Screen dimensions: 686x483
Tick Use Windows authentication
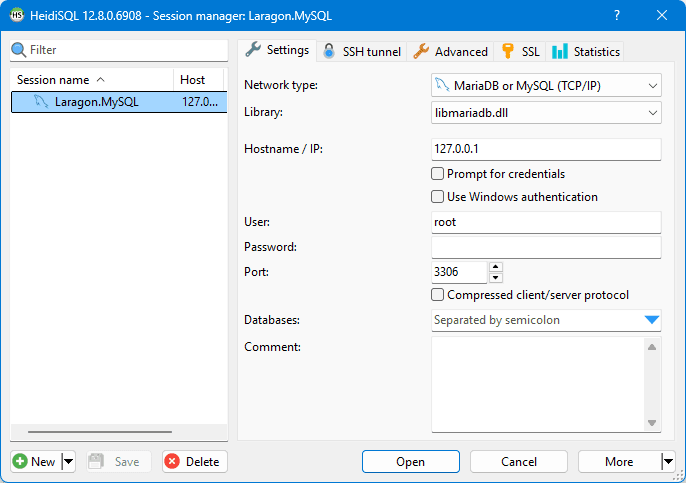pyautogui.click(x=438, y=196)
